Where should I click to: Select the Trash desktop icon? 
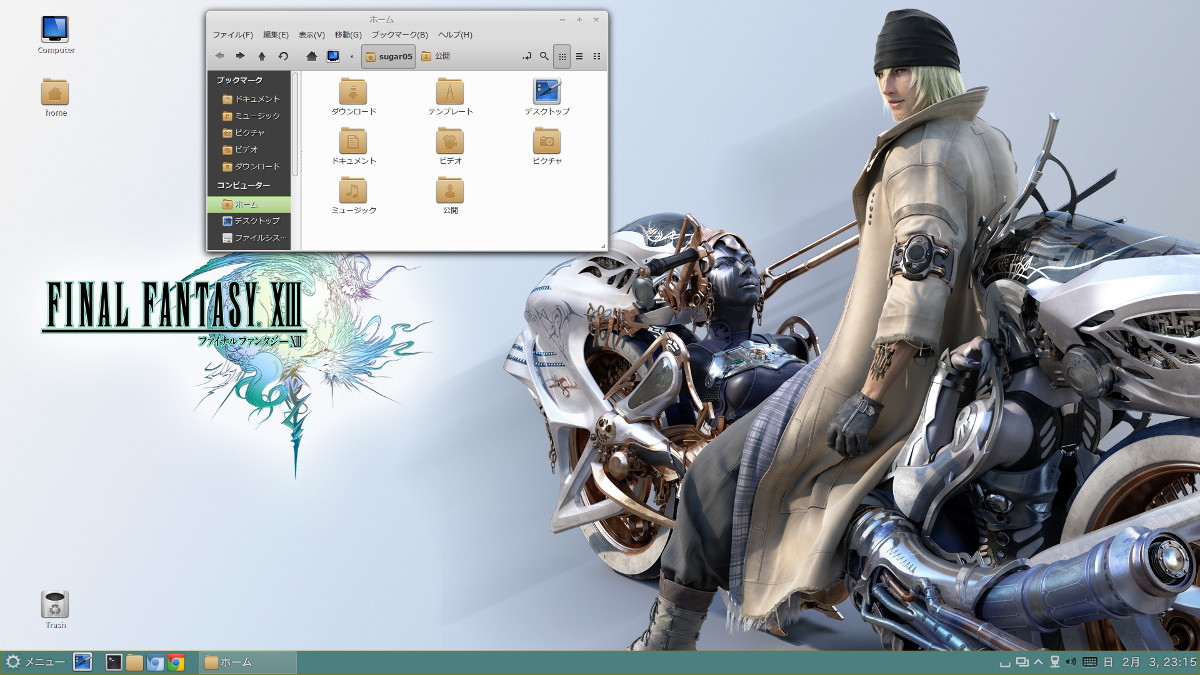(56, 610)
